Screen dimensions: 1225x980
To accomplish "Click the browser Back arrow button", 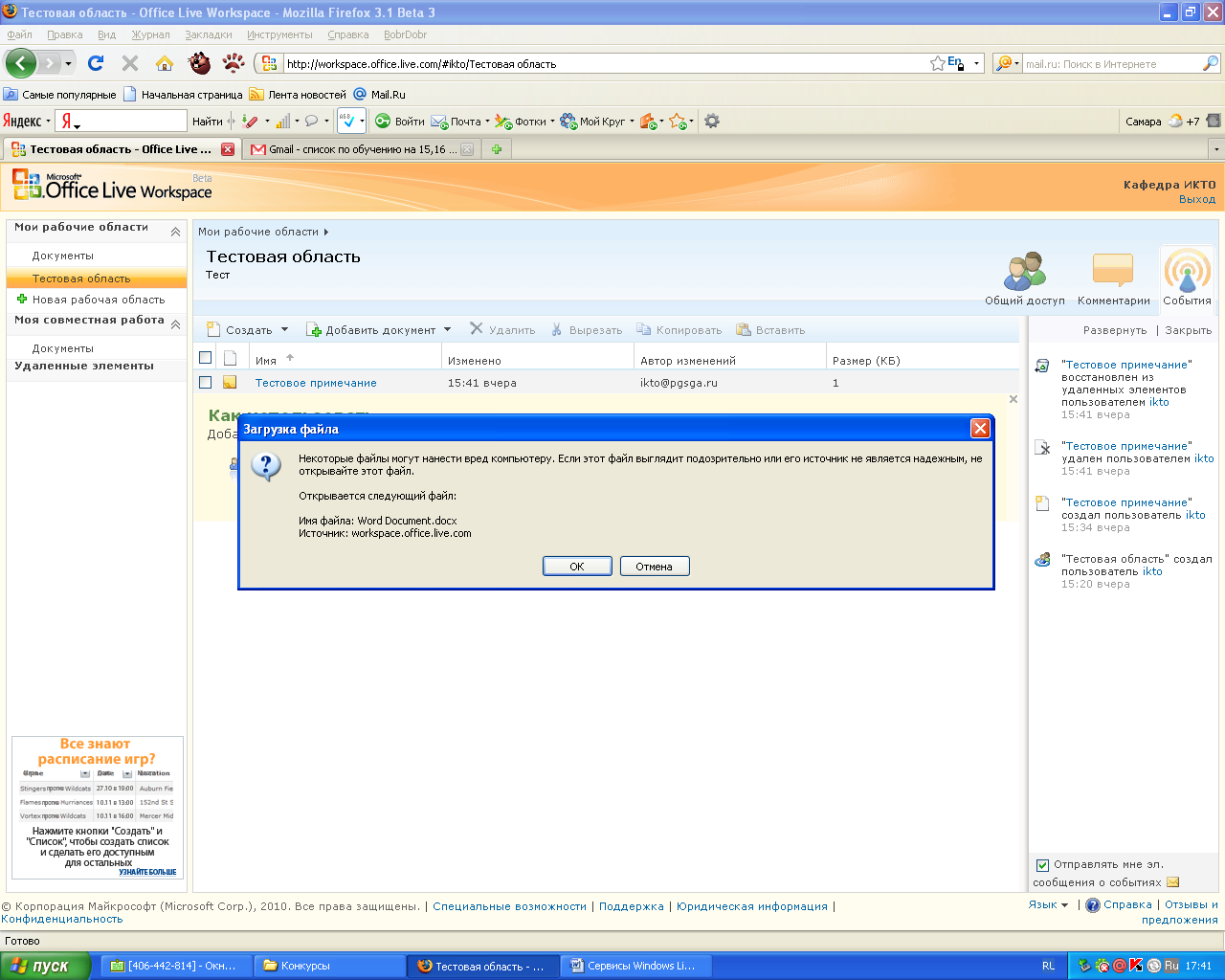I will (x=20, y=64).
